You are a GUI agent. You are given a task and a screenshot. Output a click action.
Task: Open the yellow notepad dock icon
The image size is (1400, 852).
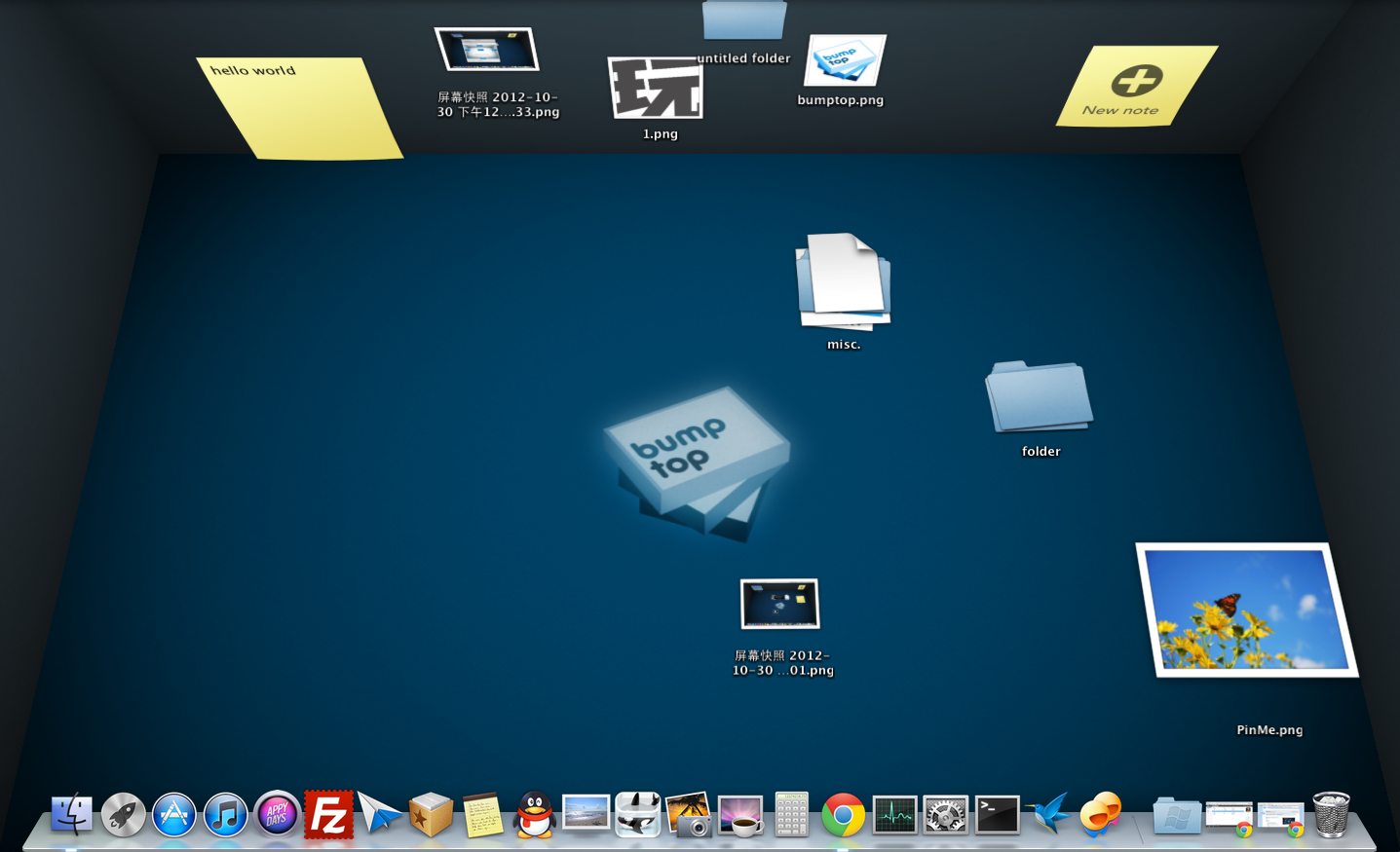pos(483,814)
